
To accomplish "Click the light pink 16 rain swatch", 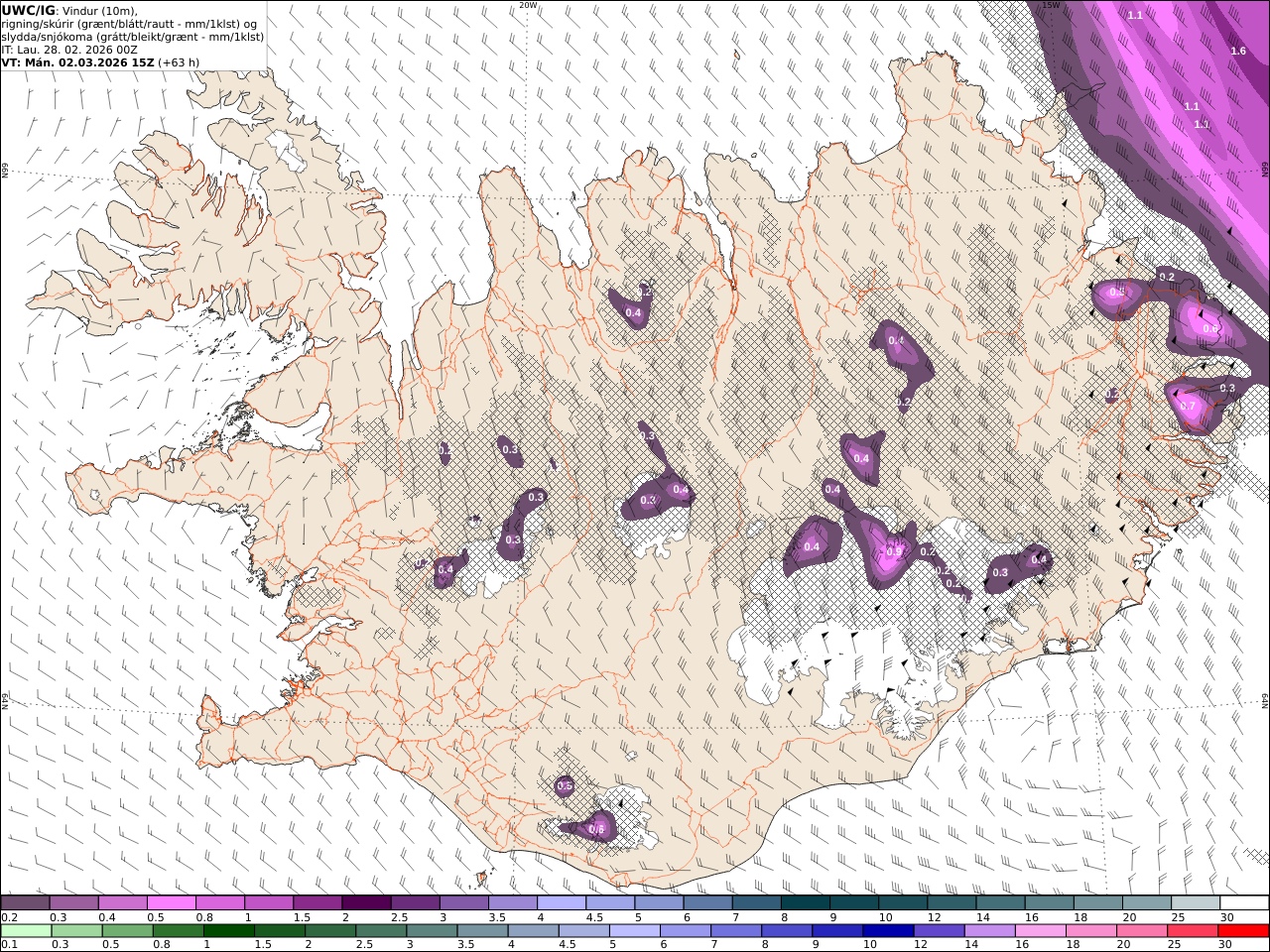I will coord(1040,931).
